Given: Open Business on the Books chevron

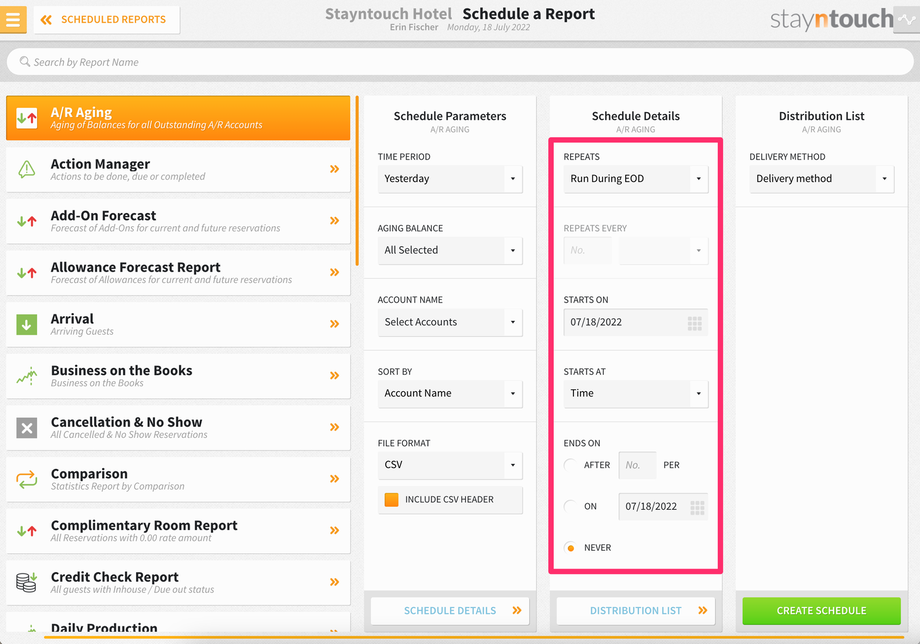Looking at the screenshot, I should (x=334, y=375).
